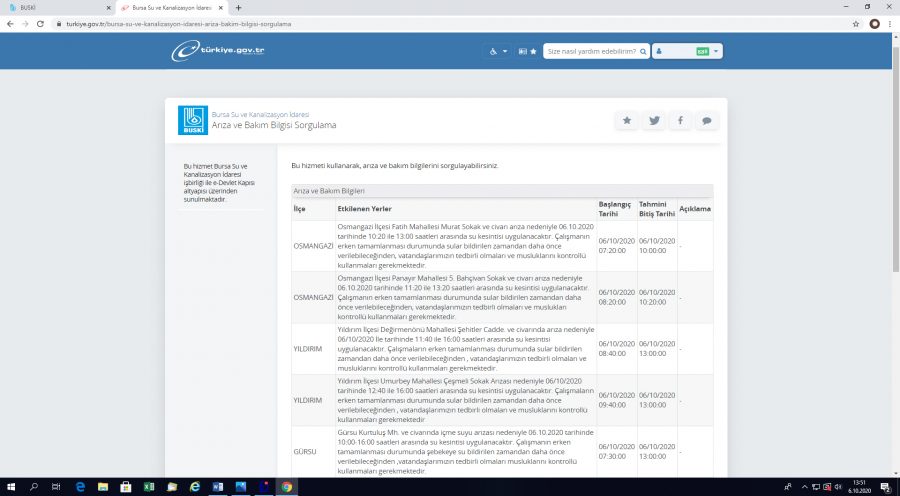Click the 'Tahmini Bitiş Tarihi' column header
Image resolution: width=900 pixels, height=496 pixels.
[x=657, y=209]
